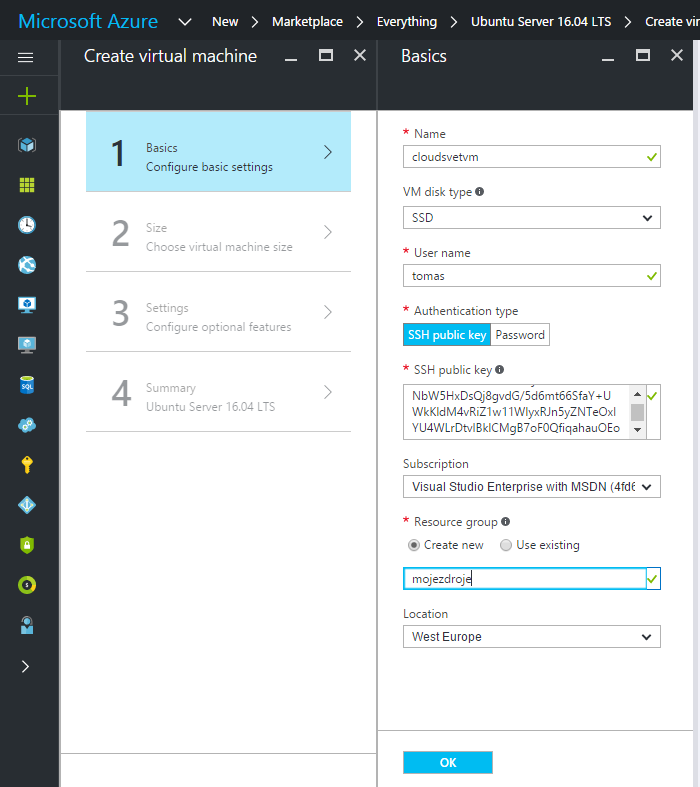Image resolution: width=700 pixels, height=787 pixels.
Task: Select Create new resource group radio
Action: [x=414, y=545]
